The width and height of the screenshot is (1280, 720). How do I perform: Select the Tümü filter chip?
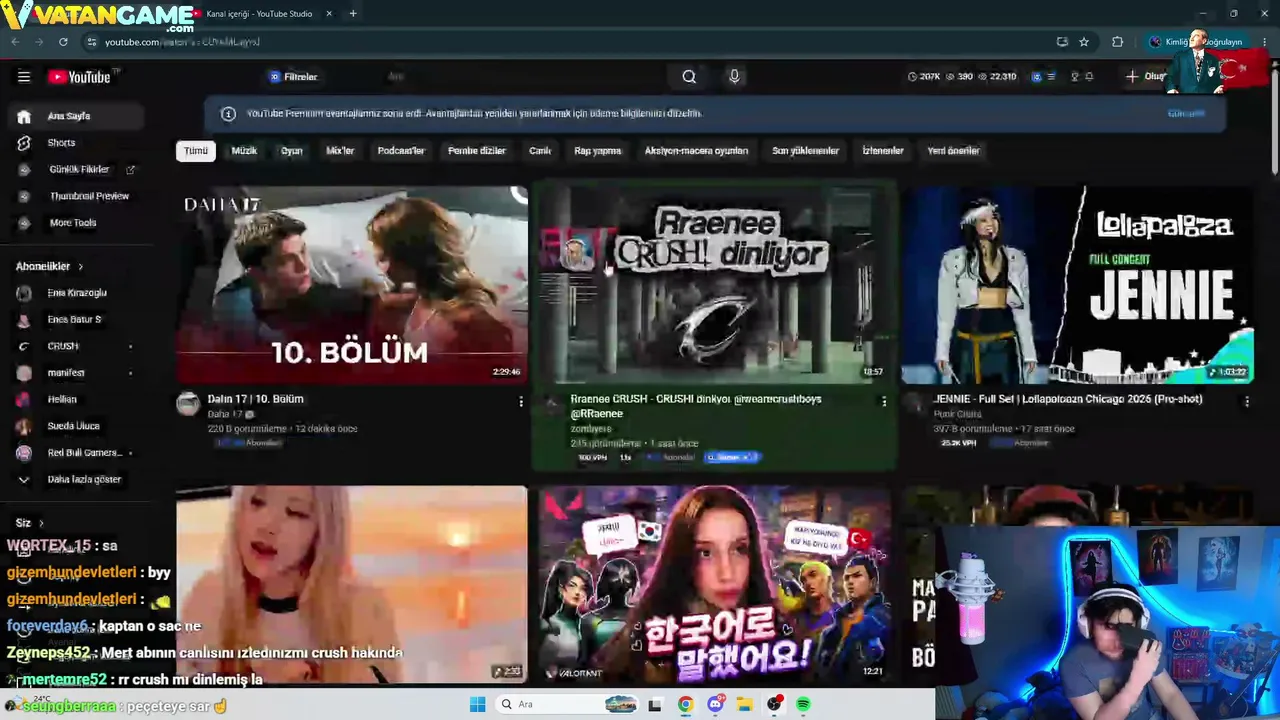(x=196, y=151)
